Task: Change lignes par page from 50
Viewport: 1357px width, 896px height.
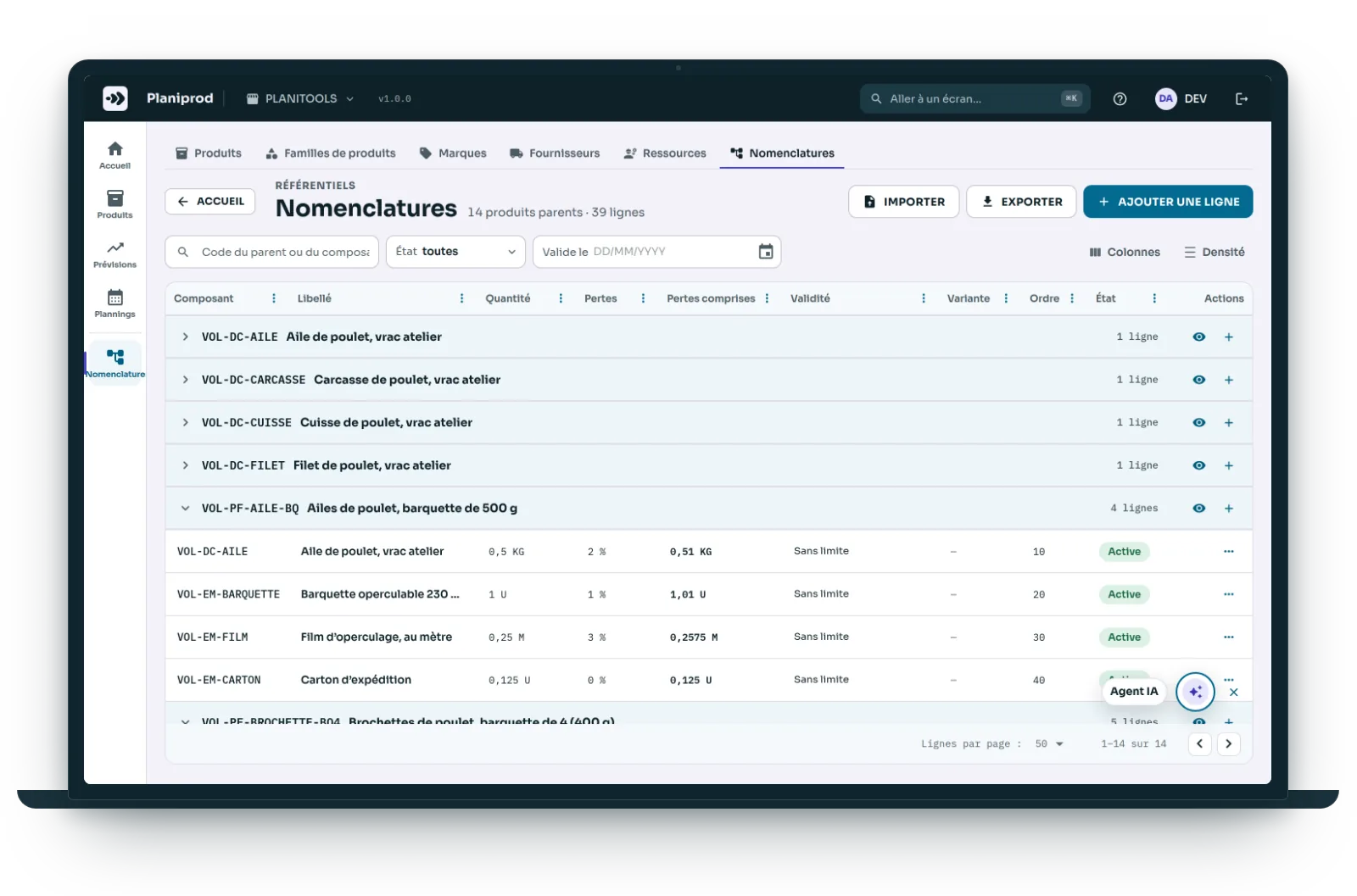Action: 1048,744
